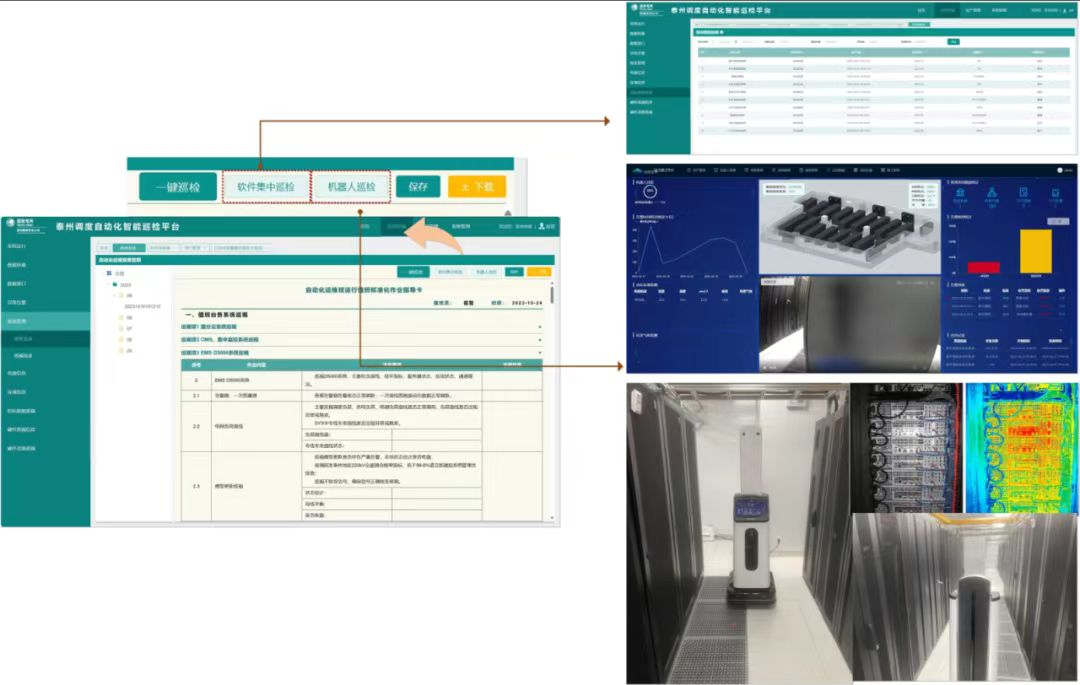Click the platform title in the top-right window

click(720, 10)
